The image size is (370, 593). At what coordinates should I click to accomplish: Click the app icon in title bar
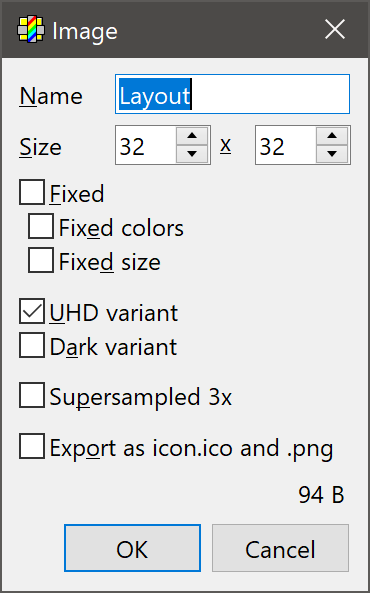31,29
